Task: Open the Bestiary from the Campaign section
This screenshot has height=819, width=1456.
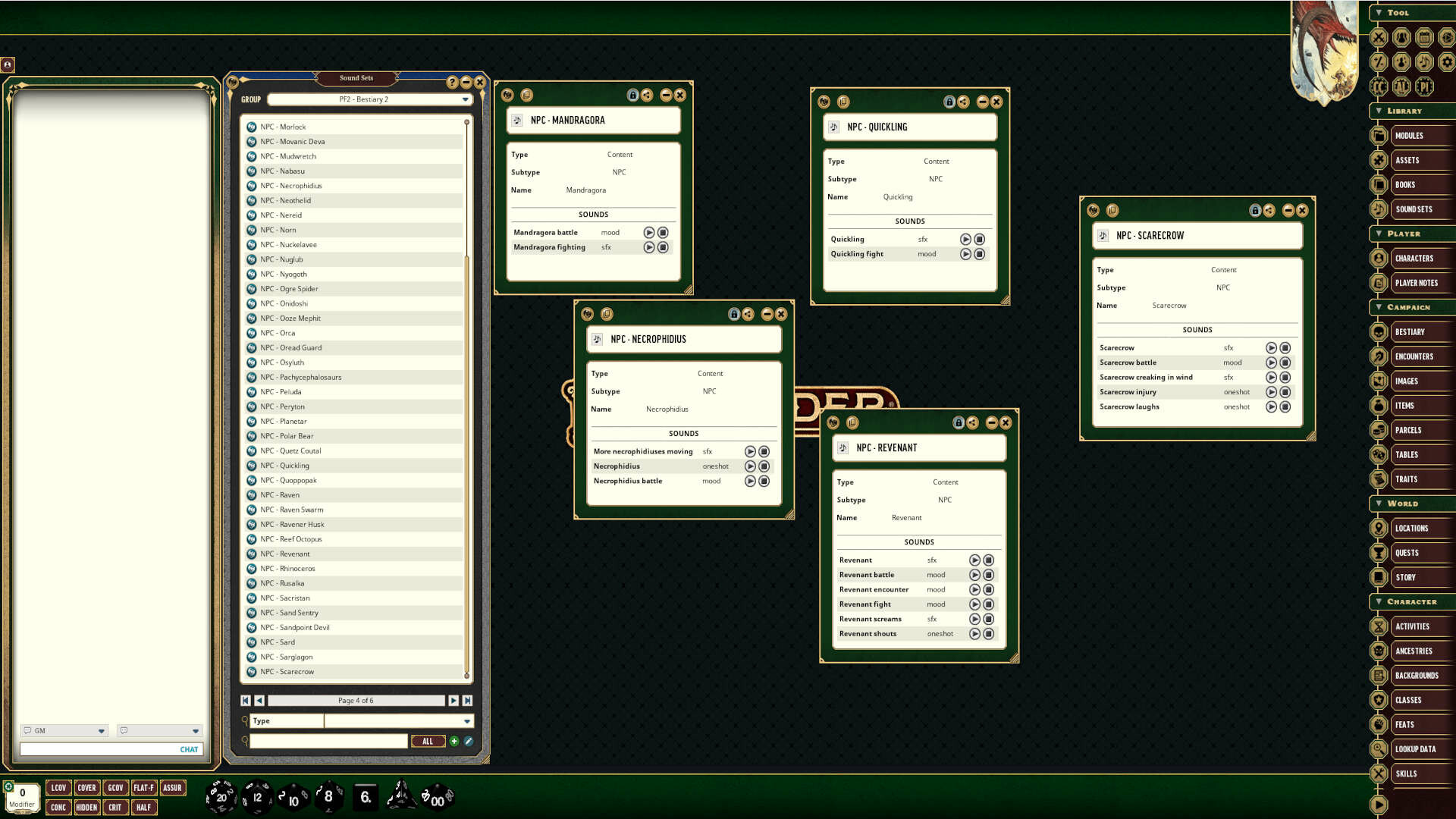Action: click(1410, 331)
